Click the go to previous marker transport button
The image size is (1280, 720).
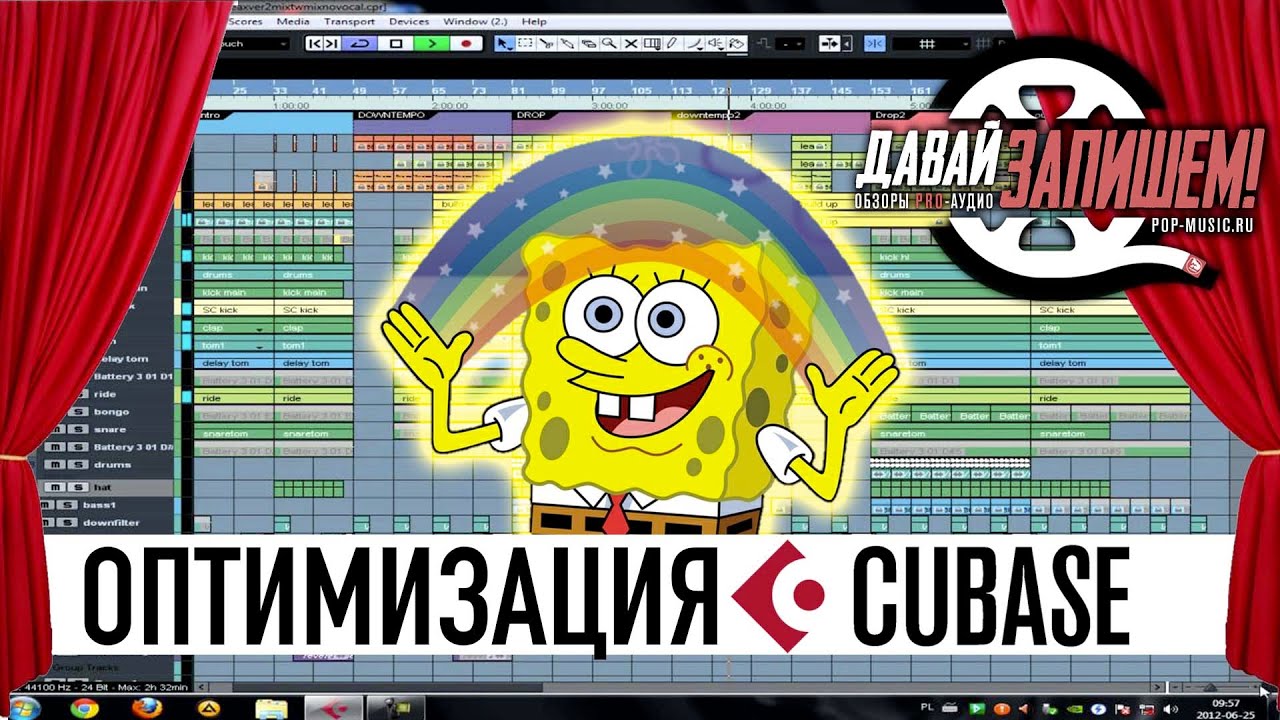(x=314, y=43)
